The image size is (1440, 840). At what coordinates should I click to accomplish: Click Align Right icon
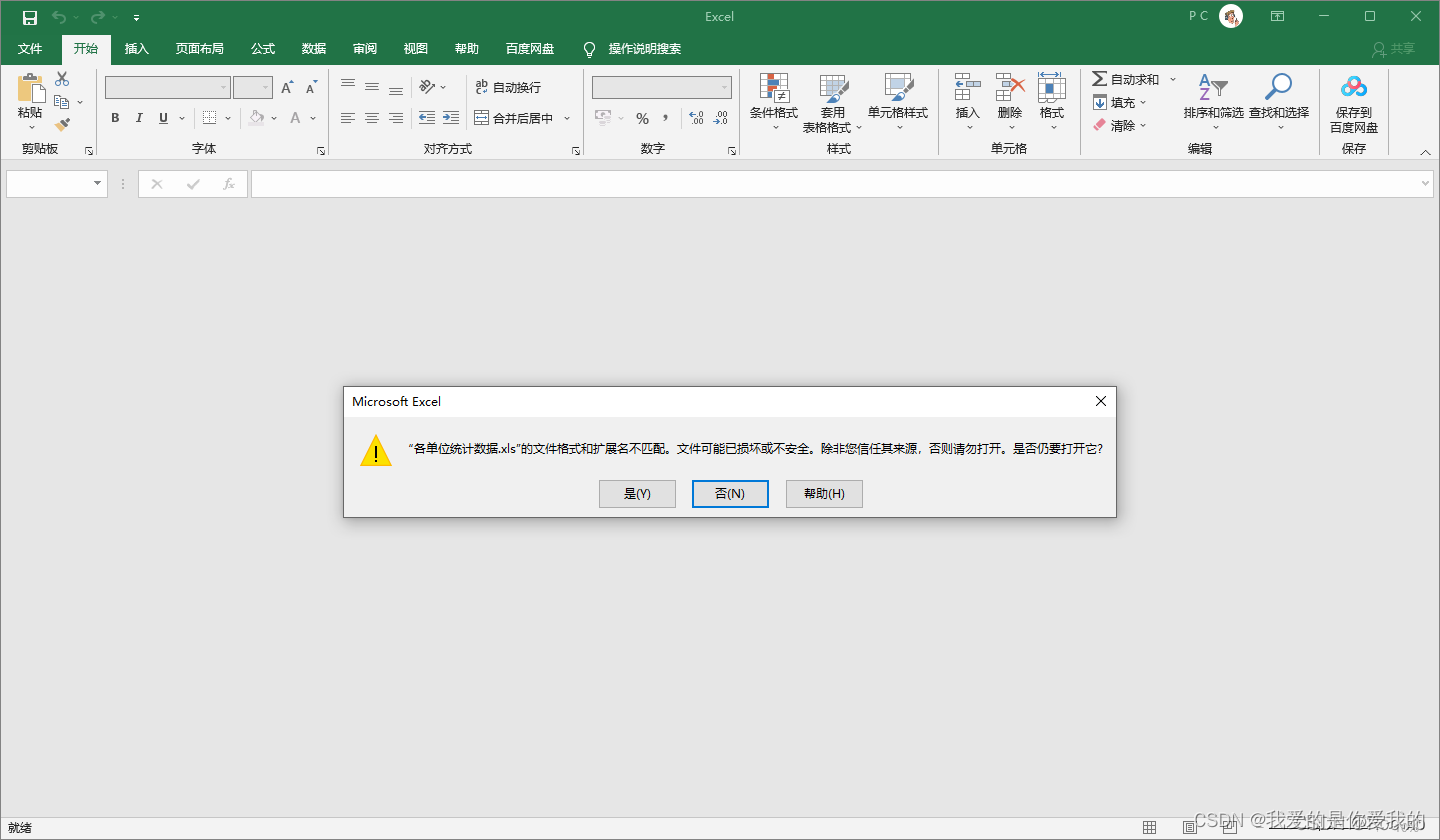(396, 118)
